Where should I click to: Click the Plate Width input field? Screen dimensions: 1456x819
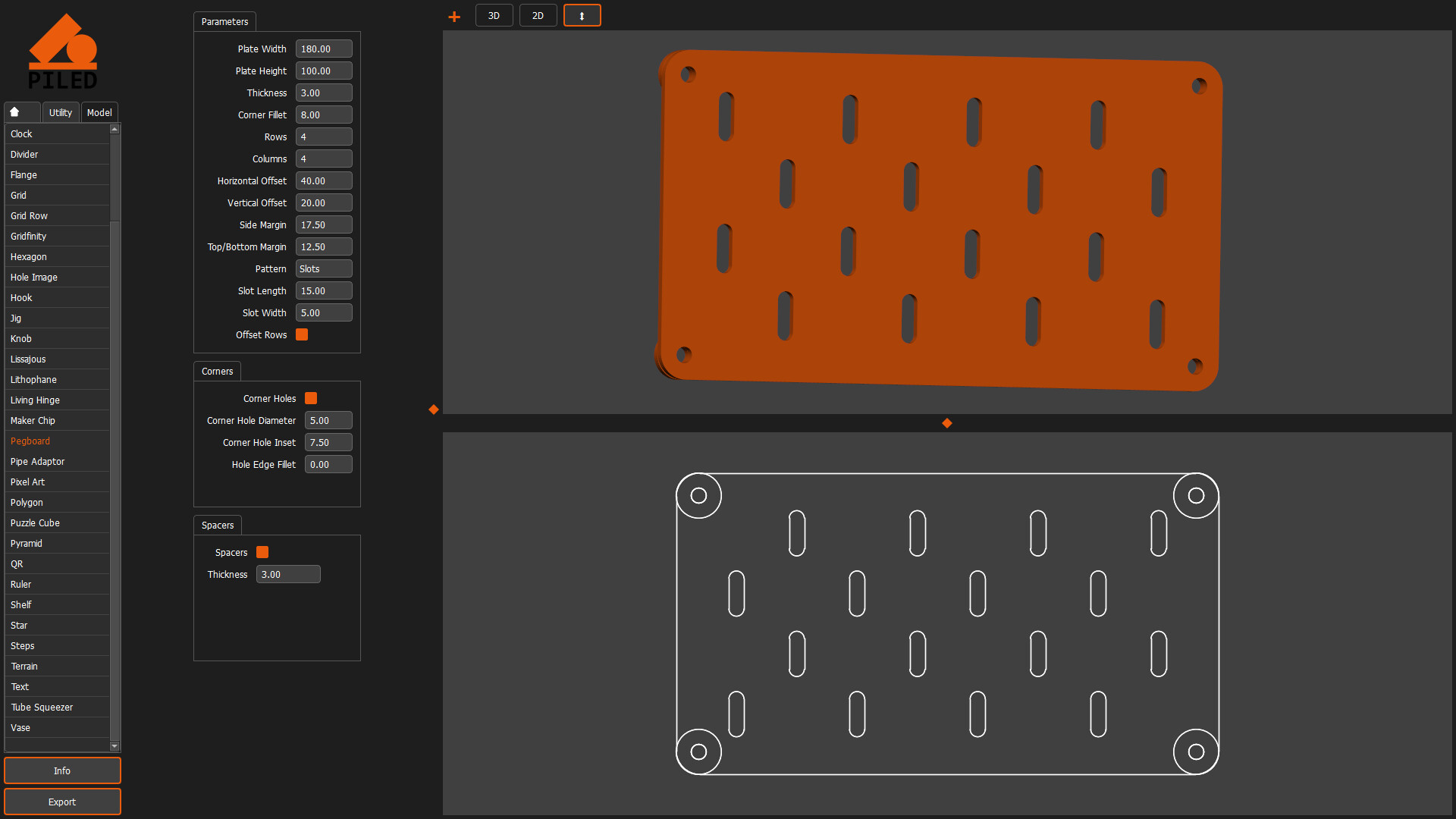click(324, 49)
